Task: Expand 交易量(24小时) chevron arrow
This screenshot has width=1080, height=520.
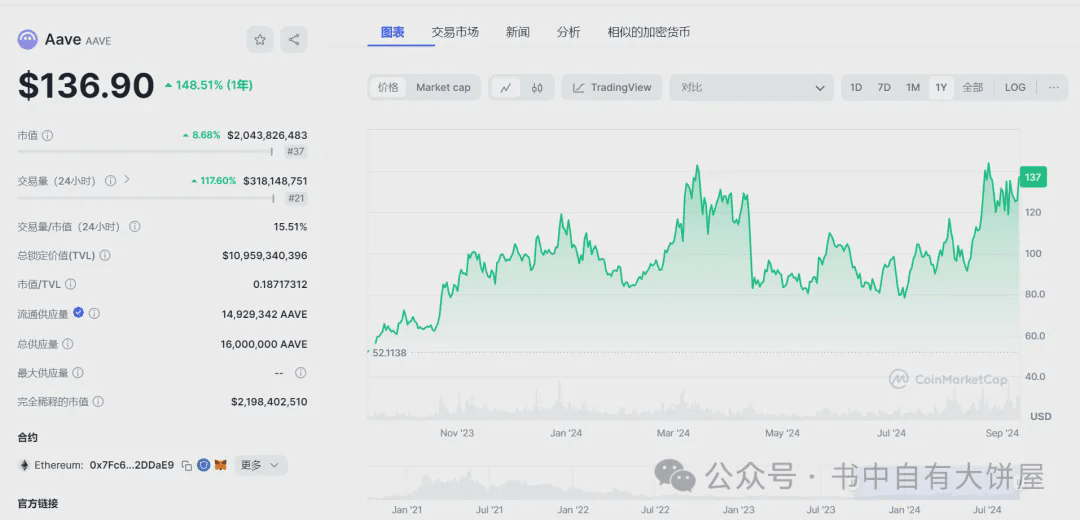Action: [127, 180]
